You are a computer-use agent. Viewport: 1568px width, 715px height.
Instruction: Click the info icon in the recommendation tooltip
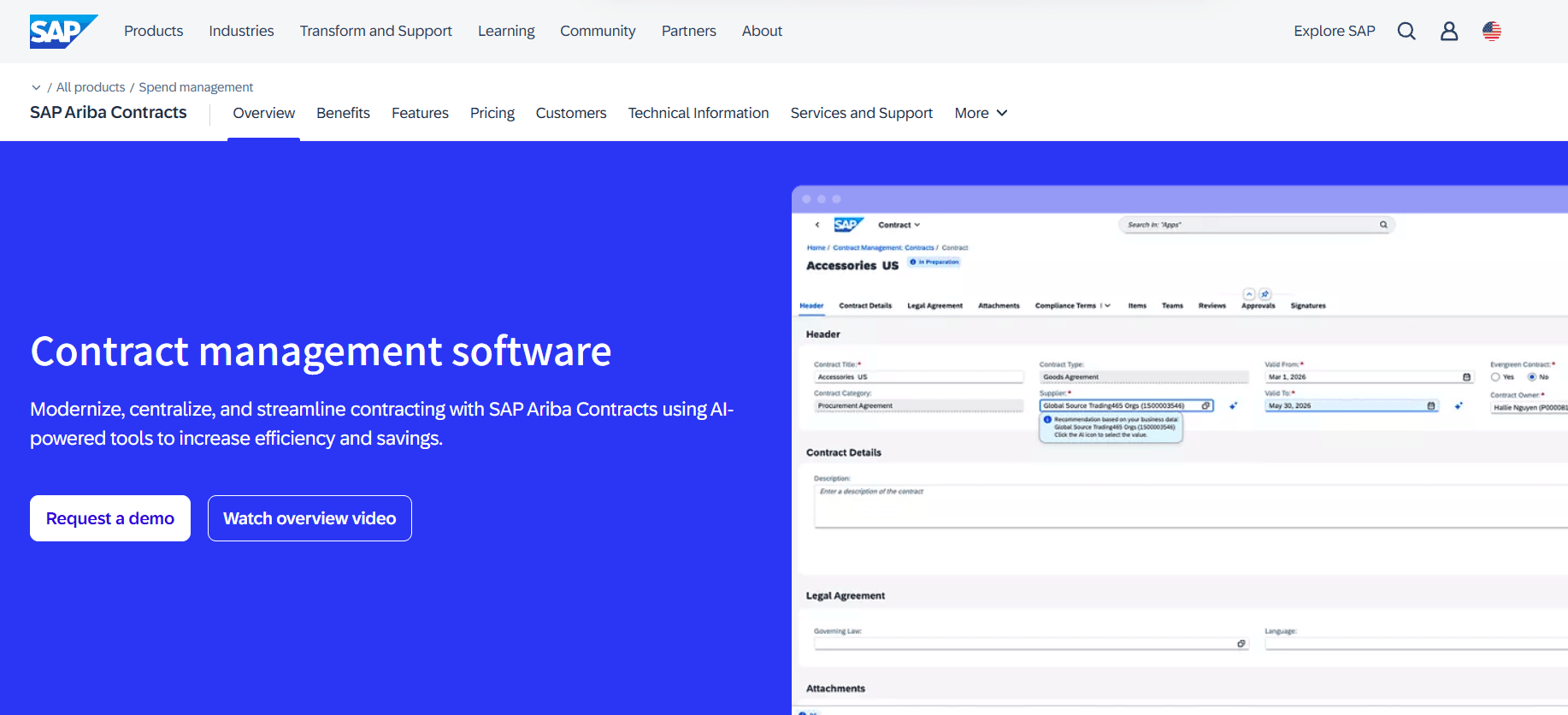point(1047,420)
